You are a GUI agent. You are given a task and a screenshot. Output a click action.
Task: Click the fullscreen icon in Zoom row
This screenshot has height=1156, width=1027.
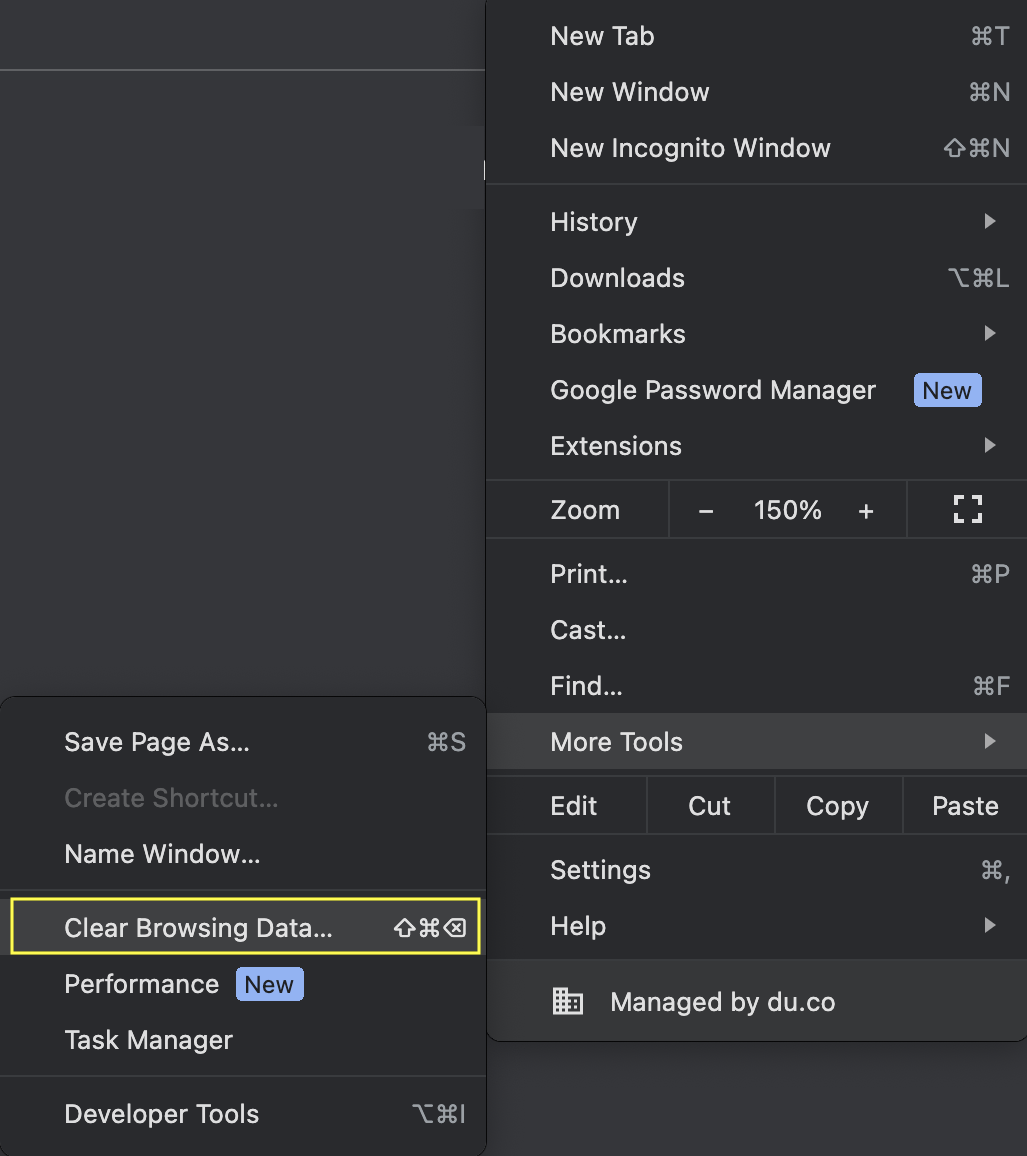(967, 509)
